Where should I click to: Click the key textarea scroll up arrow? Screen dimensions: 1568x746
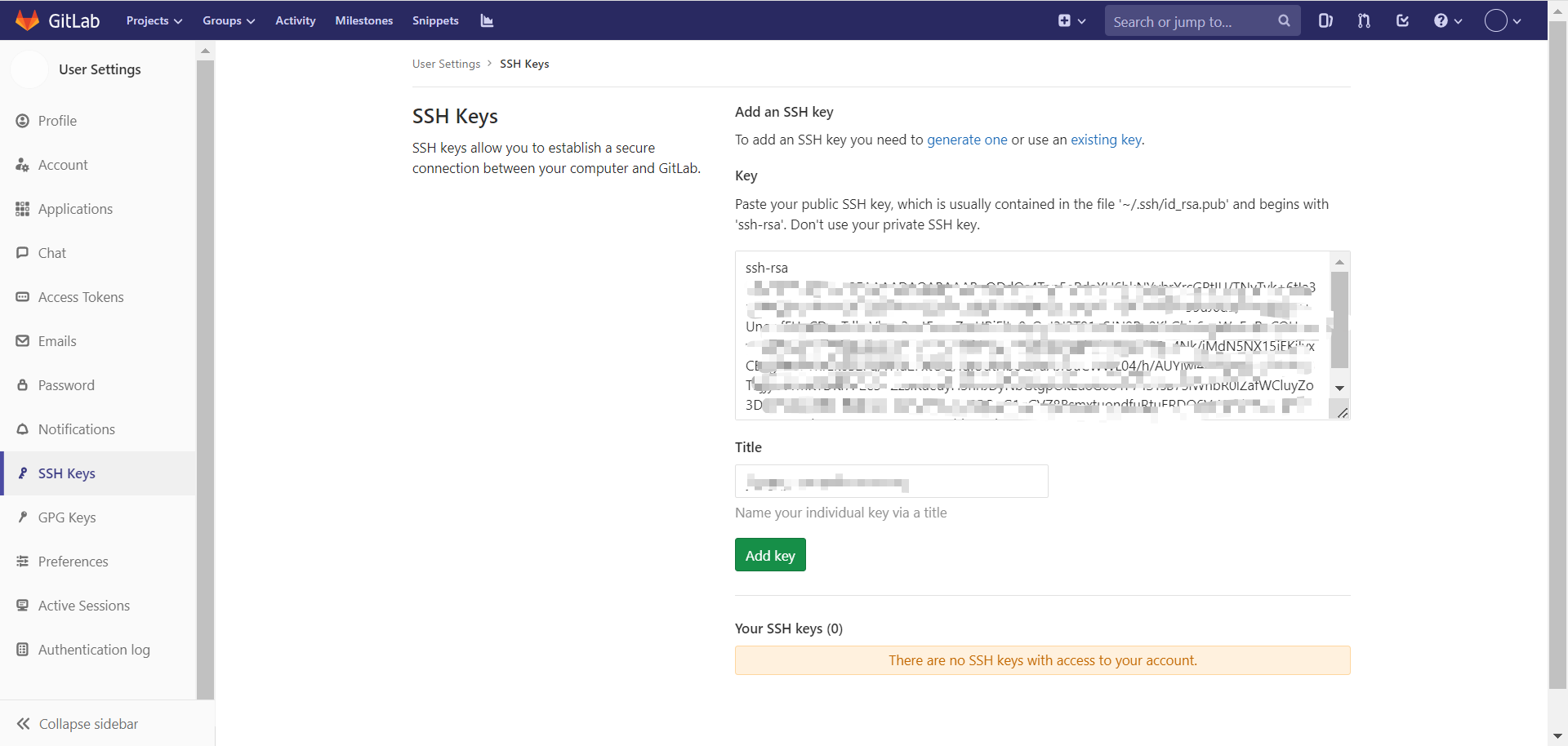[x=1339, y=262]
